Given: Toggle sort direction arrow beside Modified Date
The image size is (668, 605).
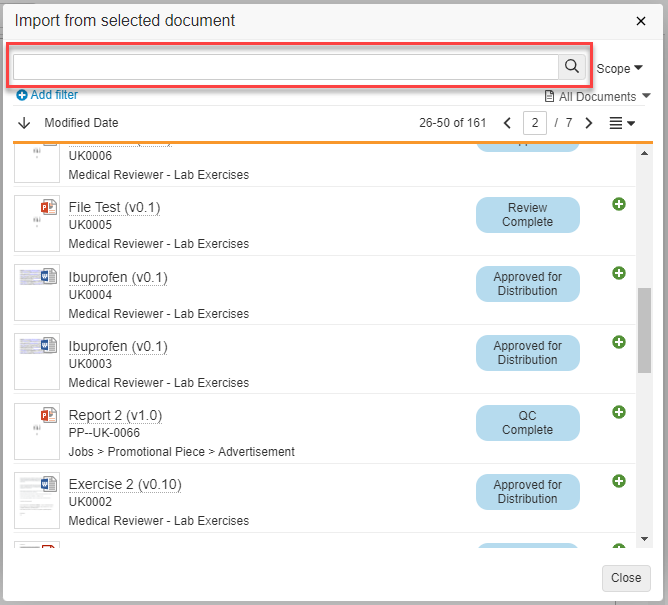Looking at the screenshot, I should click(x=25, y=123).
